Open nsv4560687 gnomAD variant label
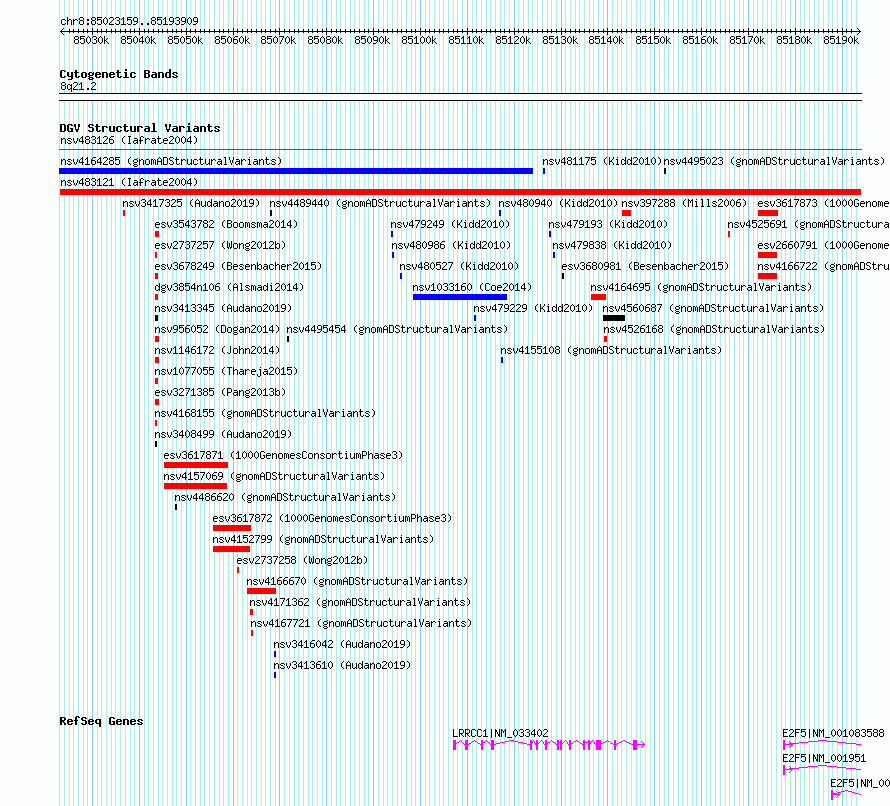The height and width of the screenshot is (806, 890). pos(713,308)
